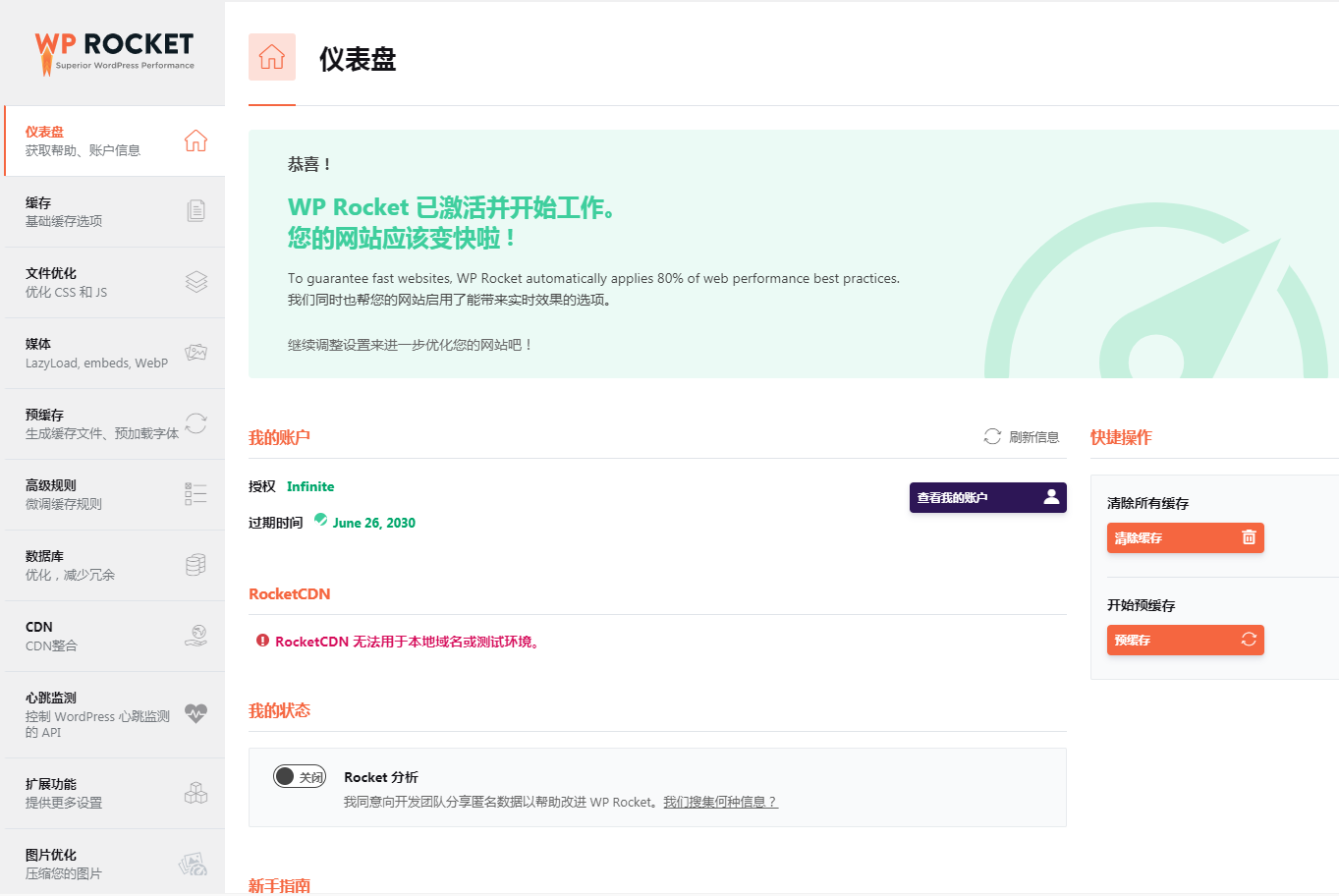The image size is (1339, 896).
Task: Click the CDN globe-in-hand icon
Action: (195, 635)
